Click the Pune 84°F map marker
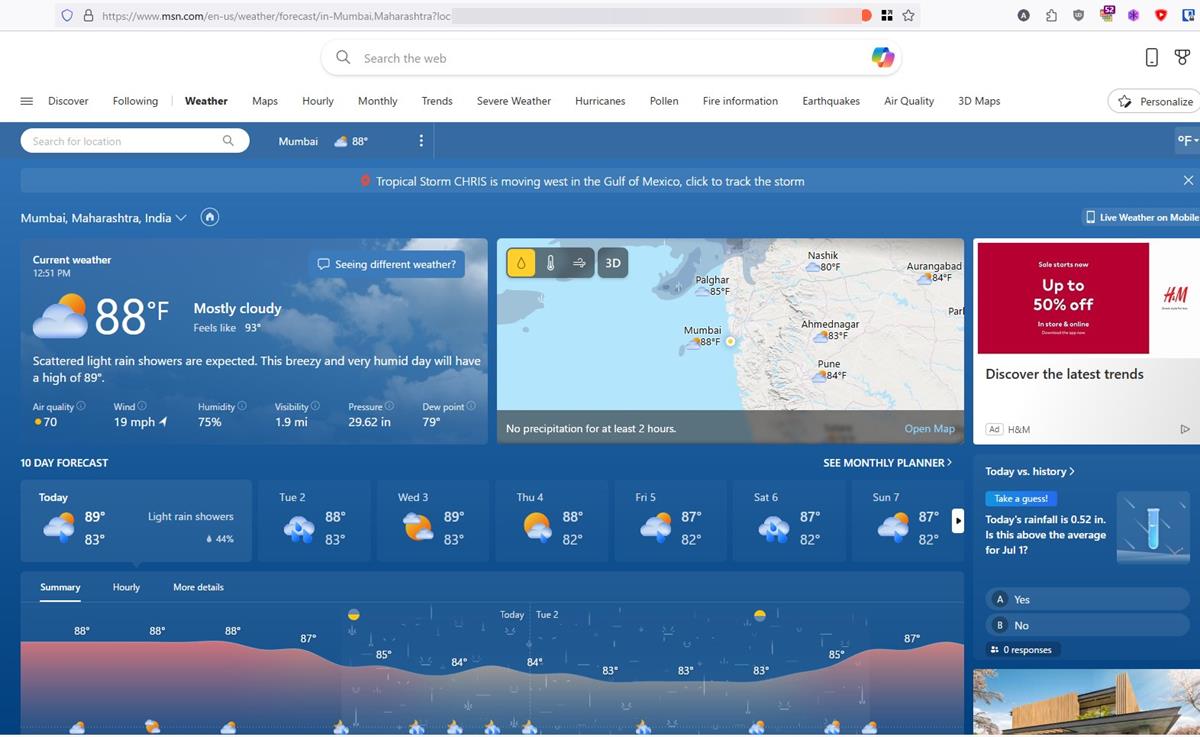 [x=829, y=370]
